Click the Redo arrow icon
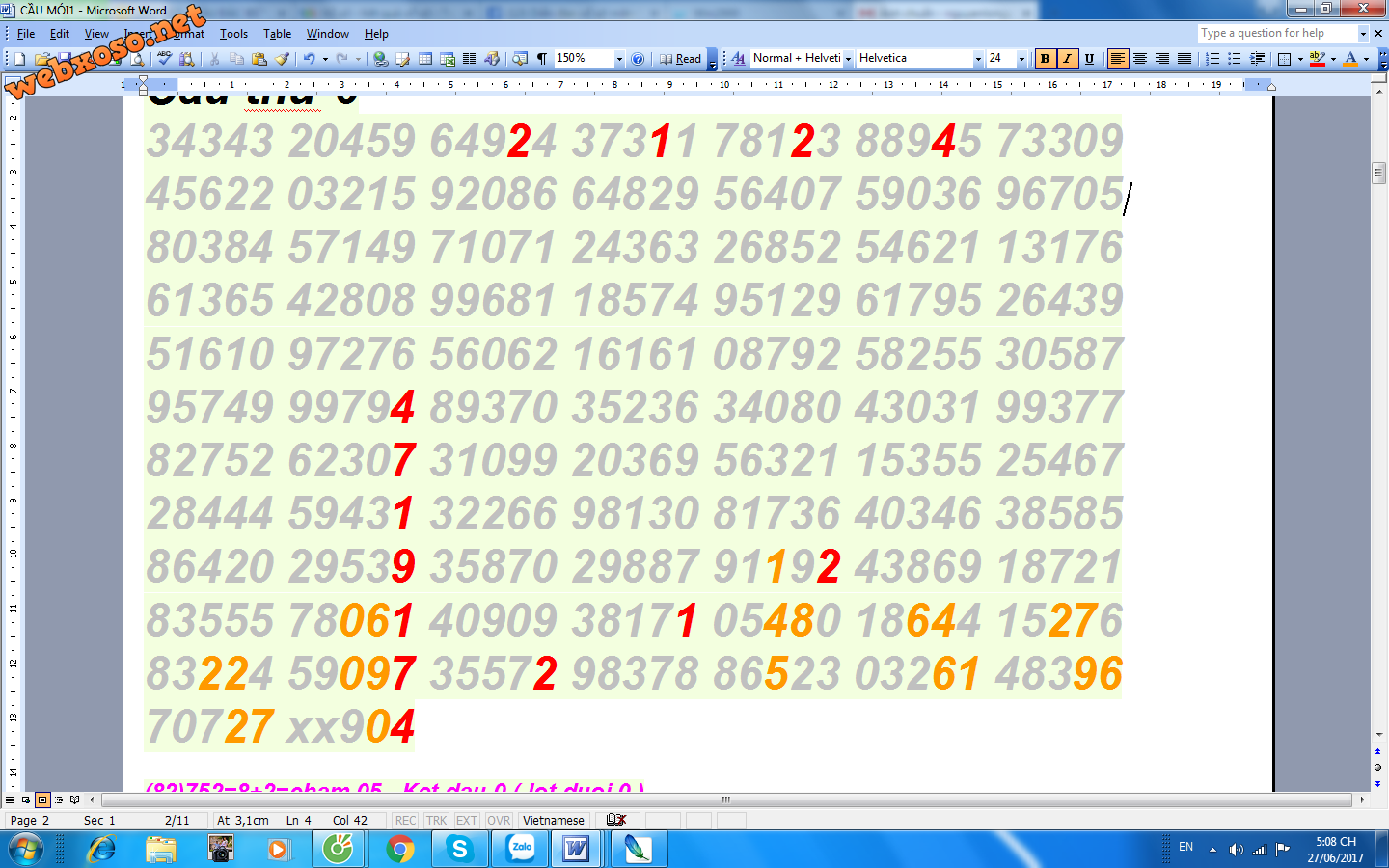 coord(342,59)
